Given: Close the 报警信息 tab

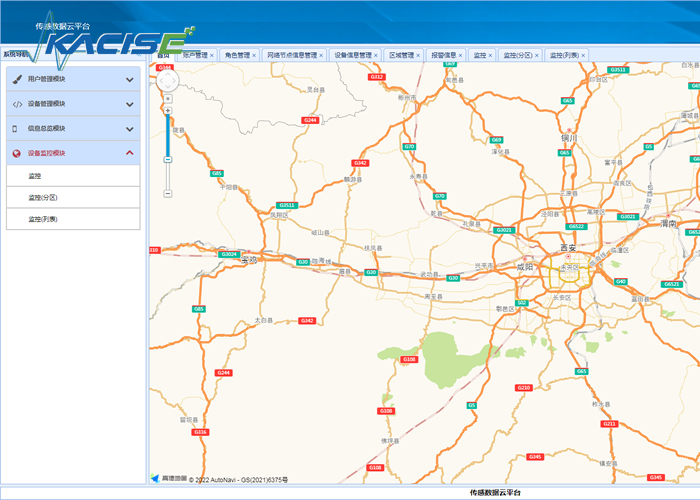Looking at the screenshot, I should 460,56.
